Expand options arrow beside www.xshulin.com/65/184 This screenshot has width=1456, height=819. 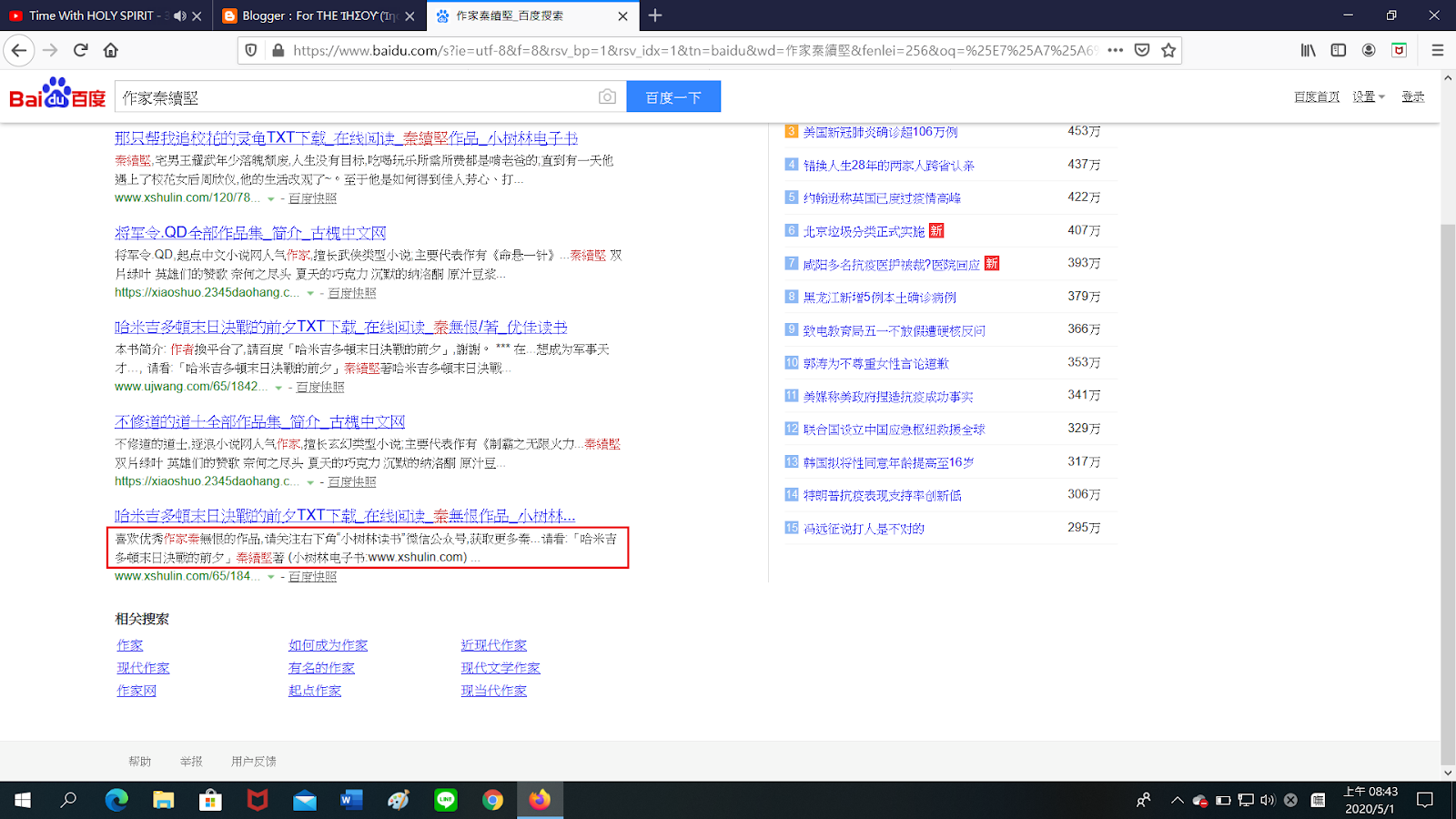coord(270,577)
